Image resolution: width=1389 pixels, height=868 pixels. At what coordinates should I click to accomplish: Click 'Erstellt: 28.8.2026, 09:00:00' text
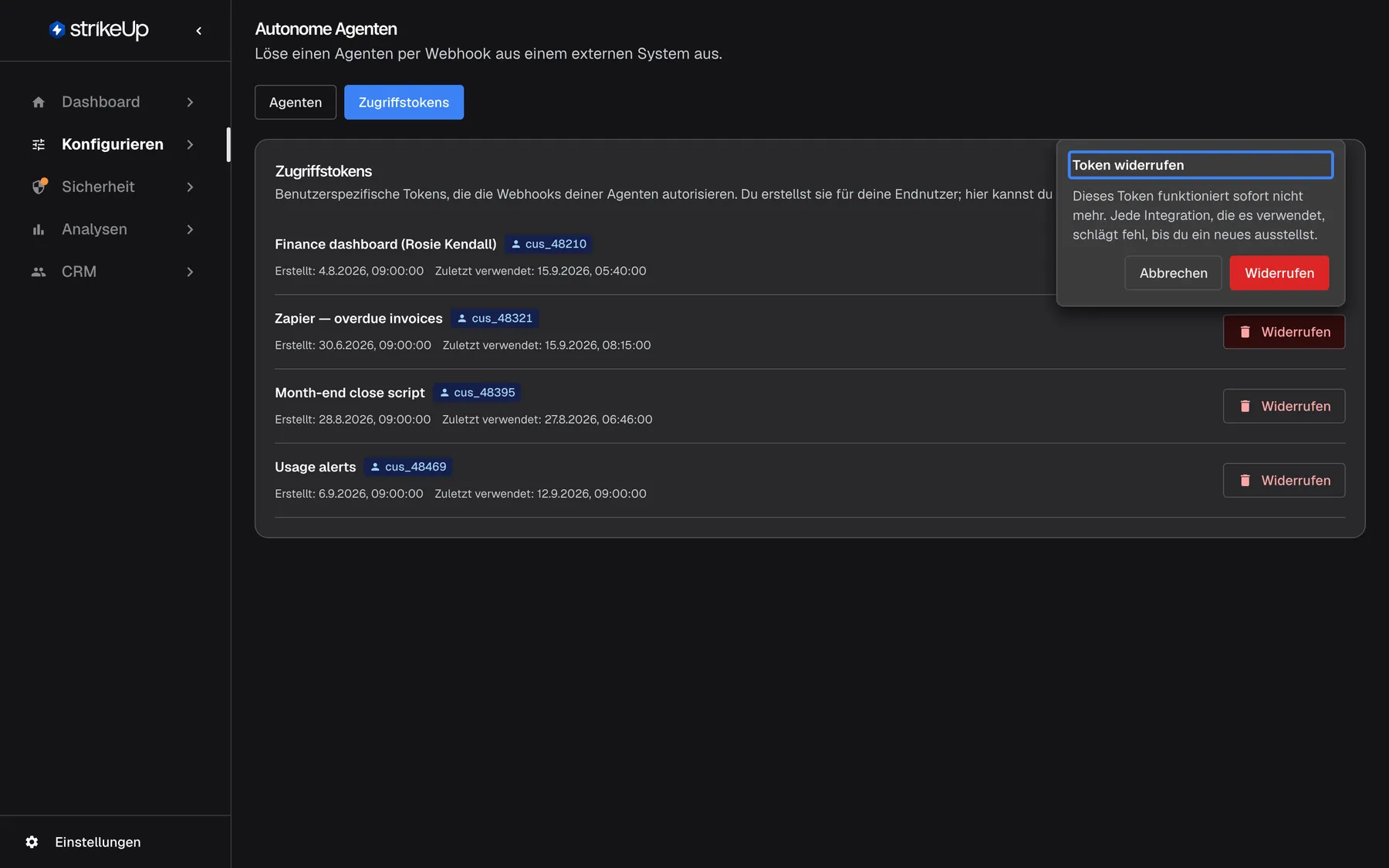click(353, 419)
